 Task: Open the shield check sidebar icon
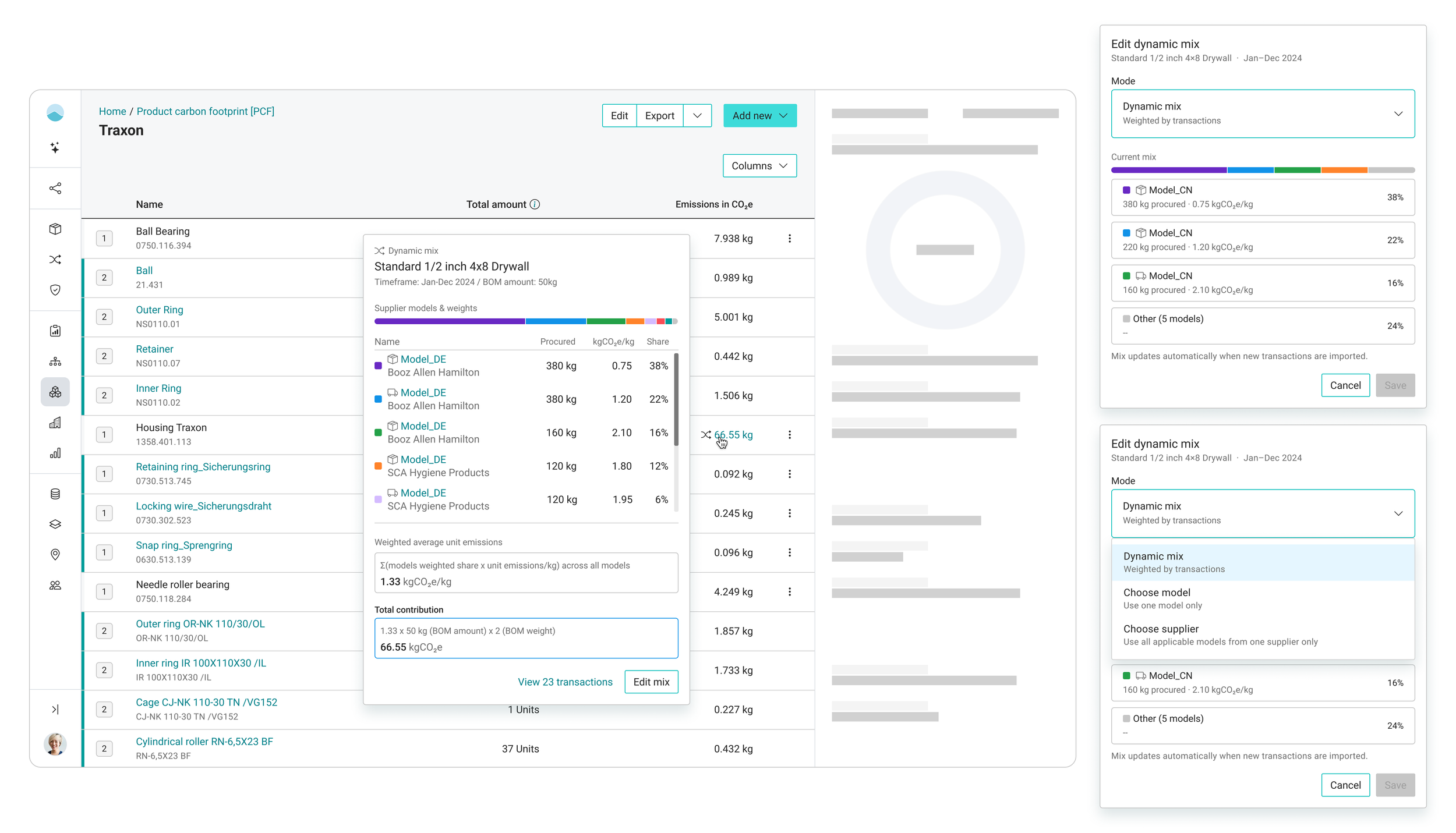[55, 290]
